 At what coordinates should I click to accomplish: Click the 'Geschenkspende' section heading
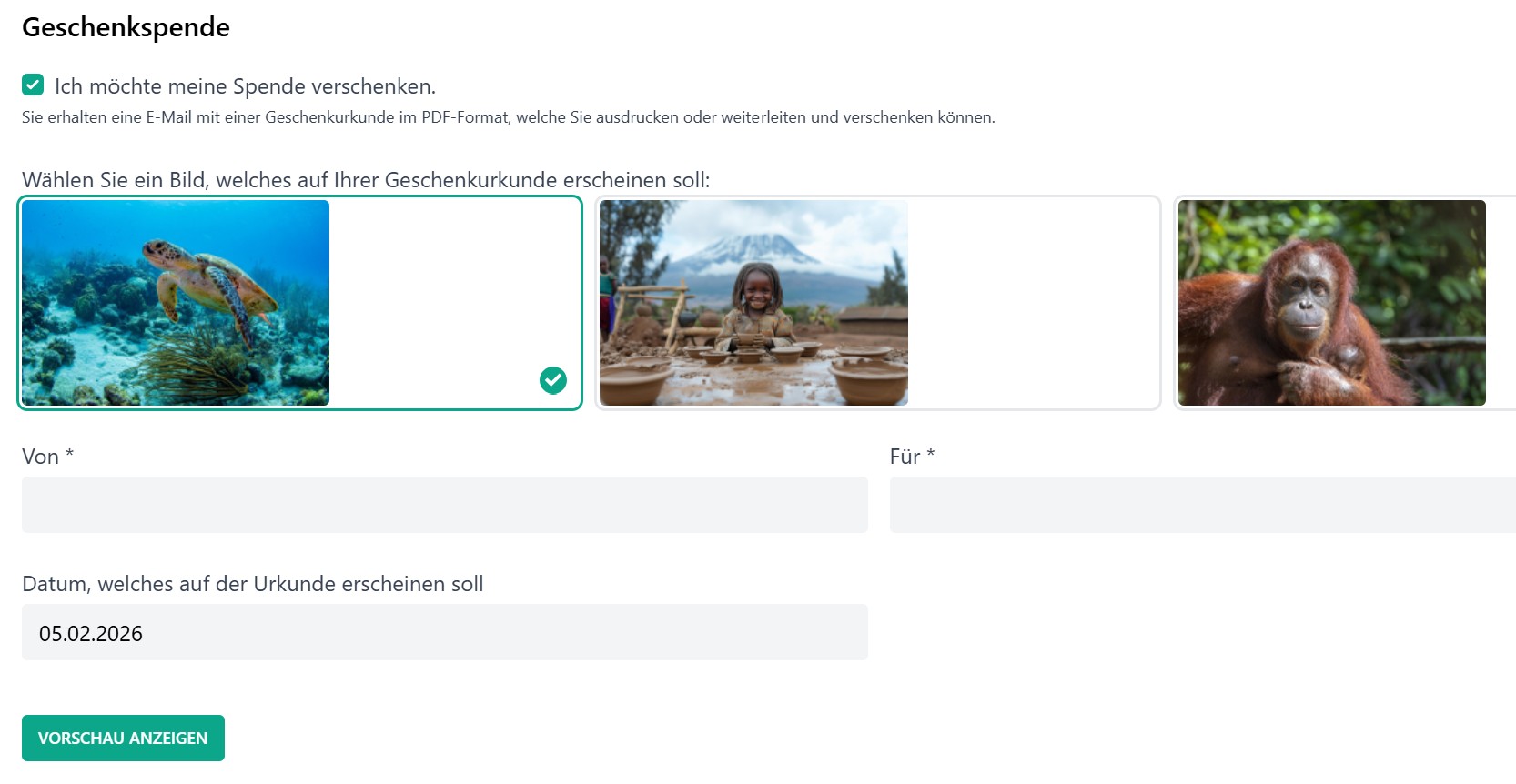[126, 27]
